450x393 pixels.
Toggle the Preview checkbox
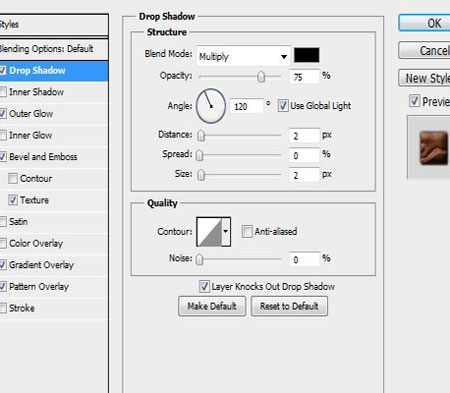(414, 101)
